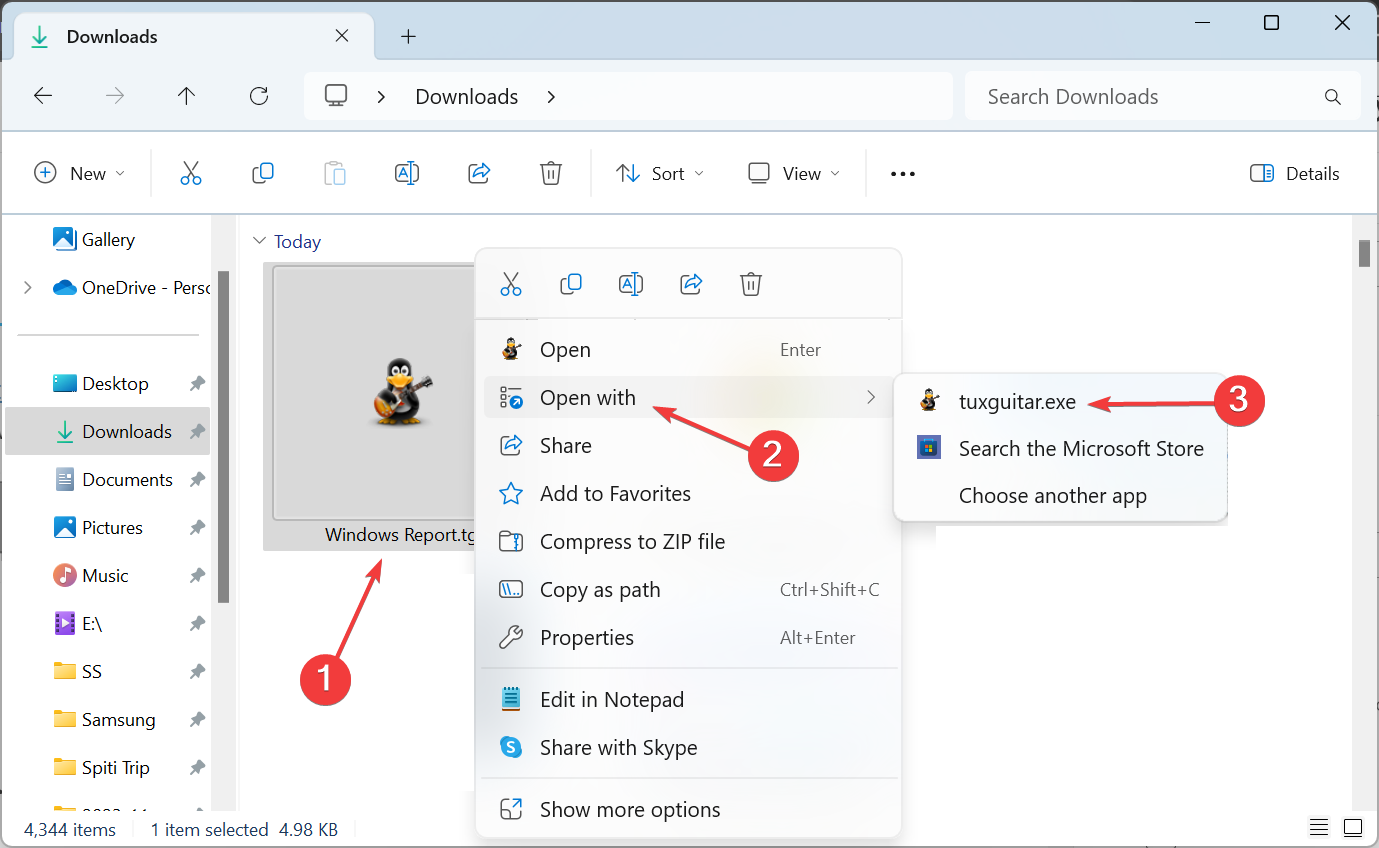
Task: Click the Share icon in the toolbar
Action: click(479, 173)
